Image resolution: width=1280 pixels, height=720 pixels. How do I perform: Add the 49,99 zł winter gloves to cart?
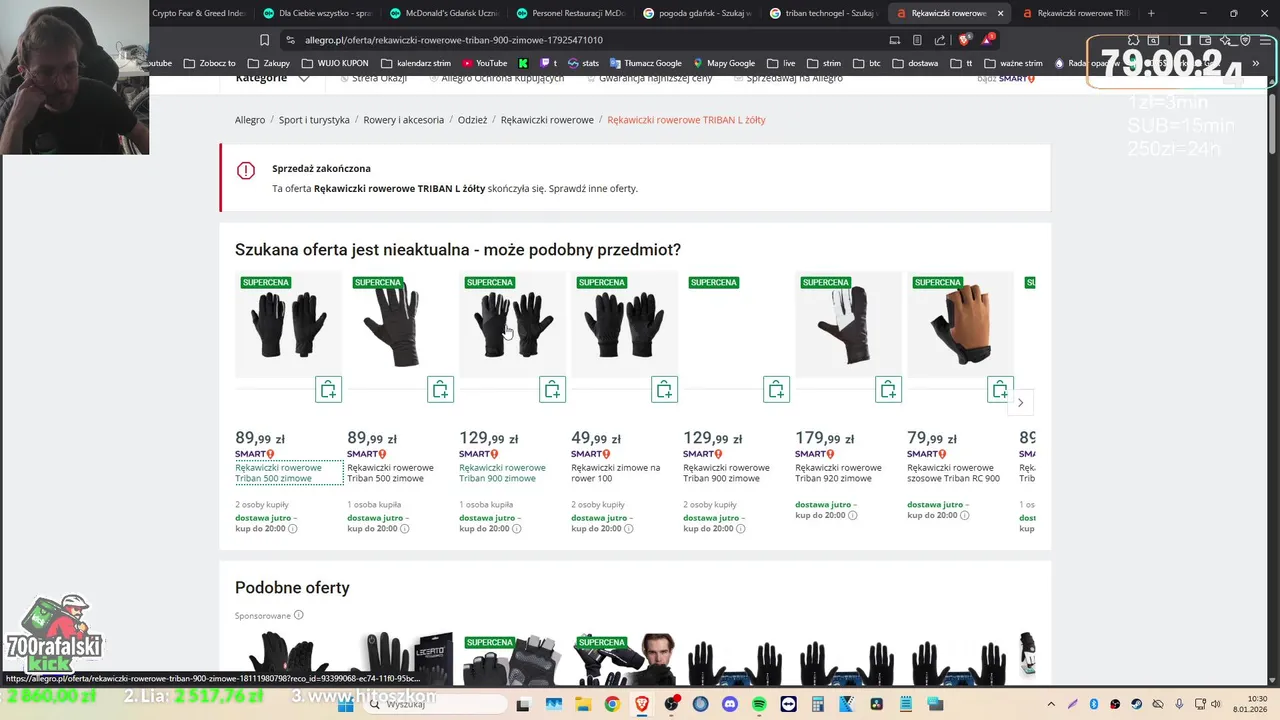664,389
